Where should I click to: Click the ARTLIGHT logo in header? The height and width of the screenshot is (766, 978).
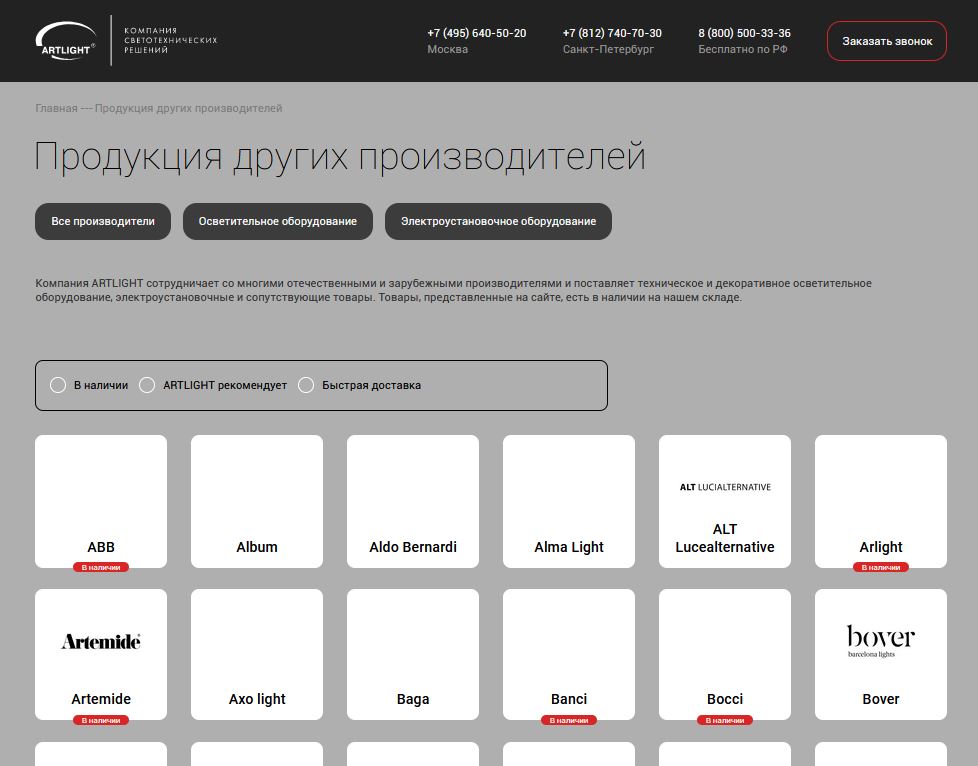(65, 41)
